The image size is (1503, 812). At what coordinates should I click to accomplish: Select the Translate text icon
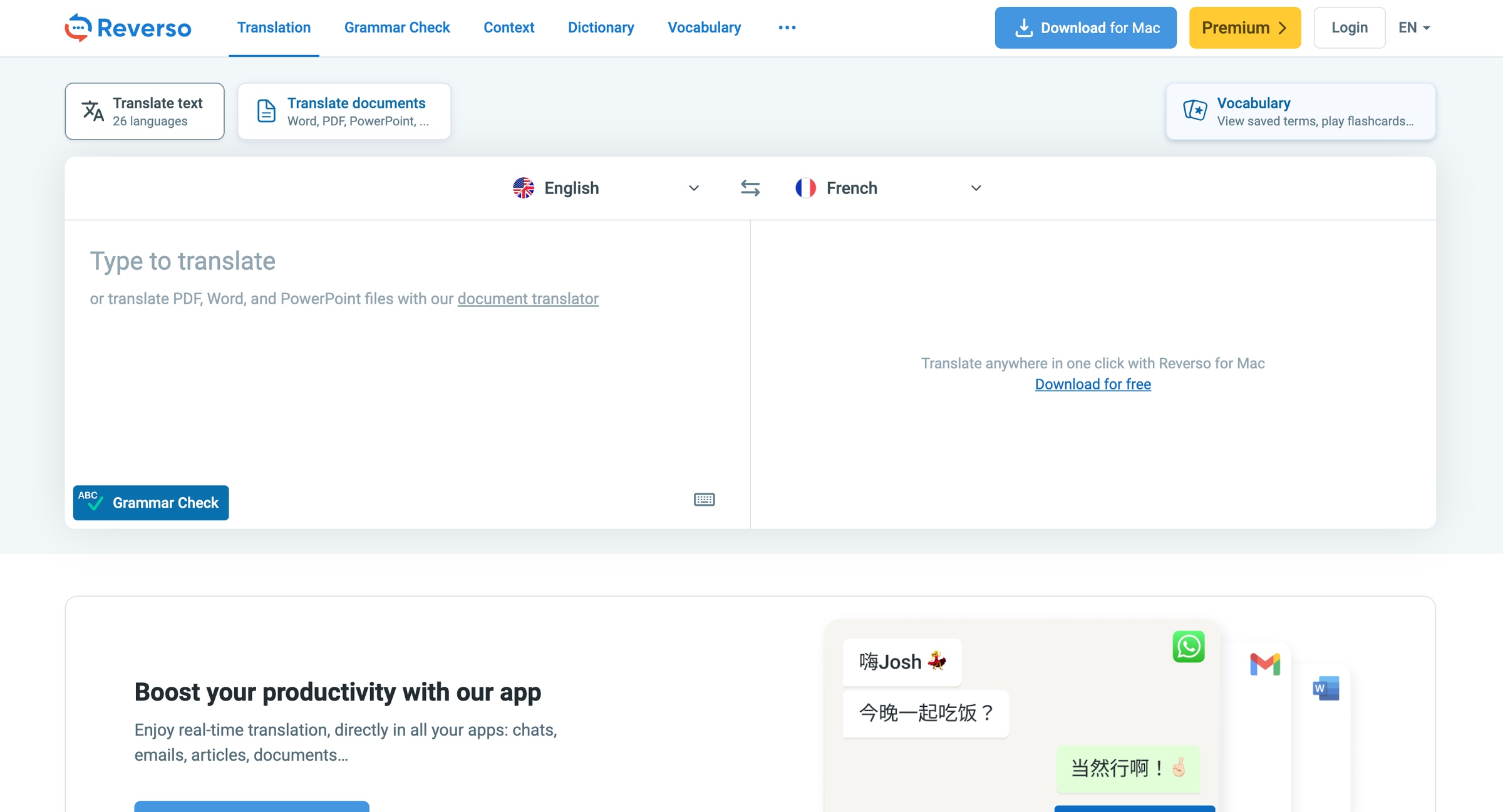(x=93, y=111)
